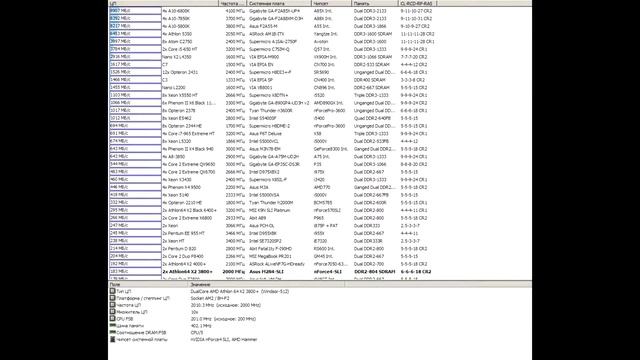Sort by the Системная плата column header

click(x=279, y=3)
